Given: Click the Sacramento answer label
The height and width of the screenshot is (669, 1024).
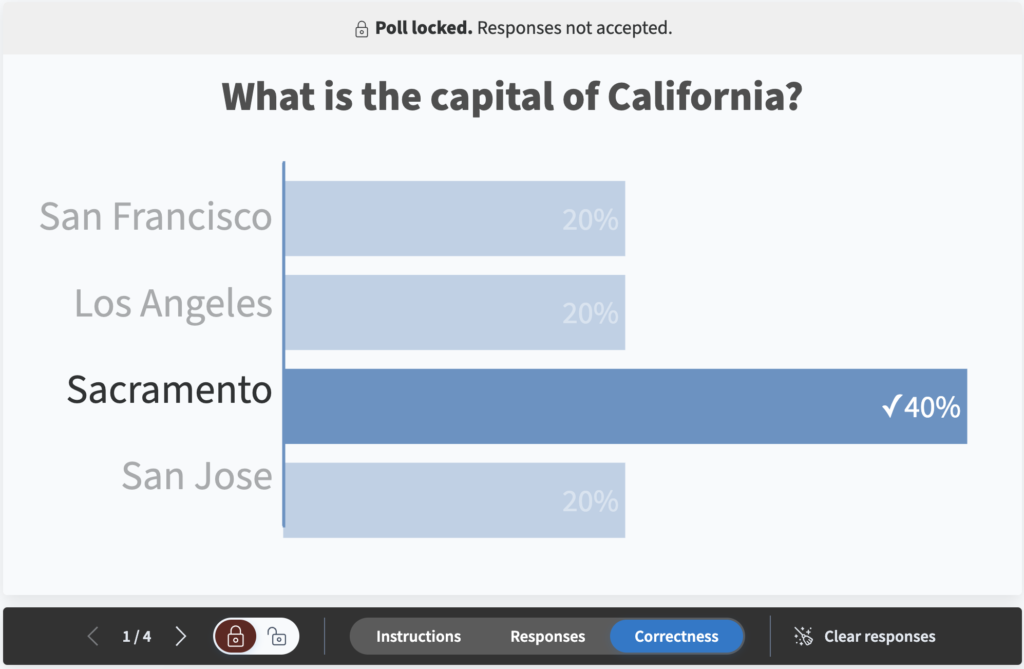Looking at the screenshot, I should (x=169, y=390).
